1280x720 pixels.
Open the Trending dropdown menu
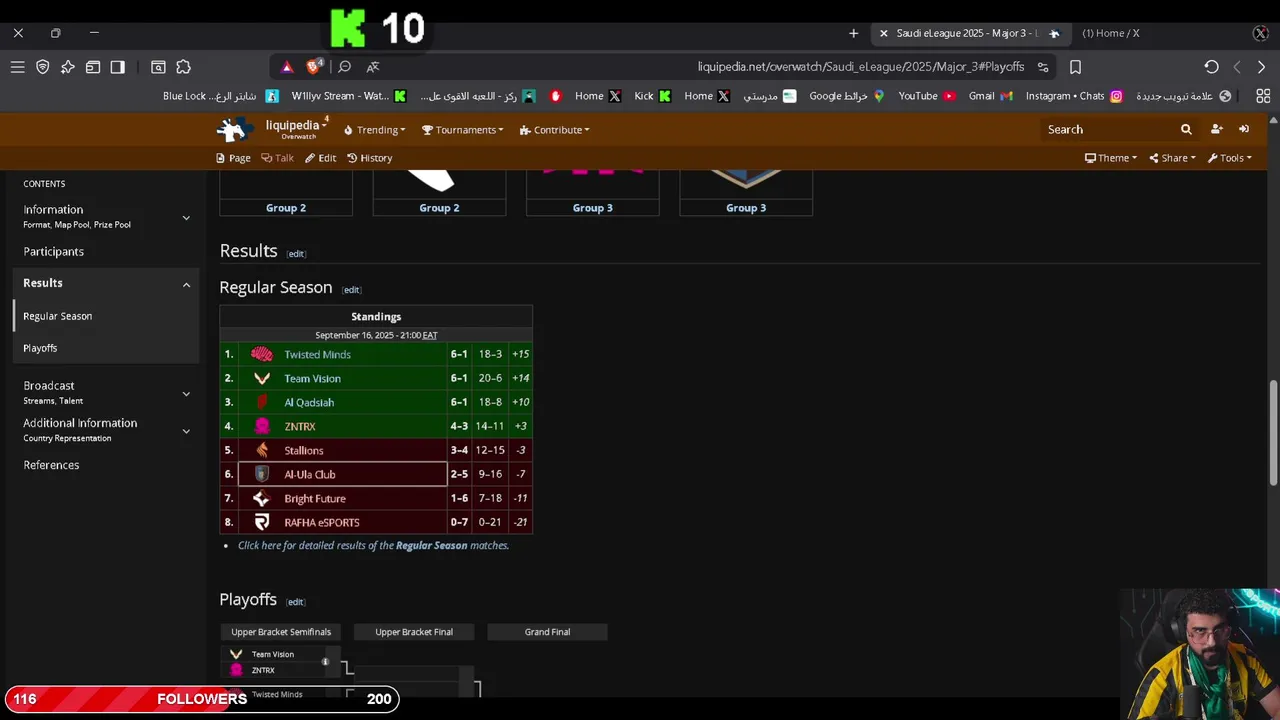click(374, 130)
